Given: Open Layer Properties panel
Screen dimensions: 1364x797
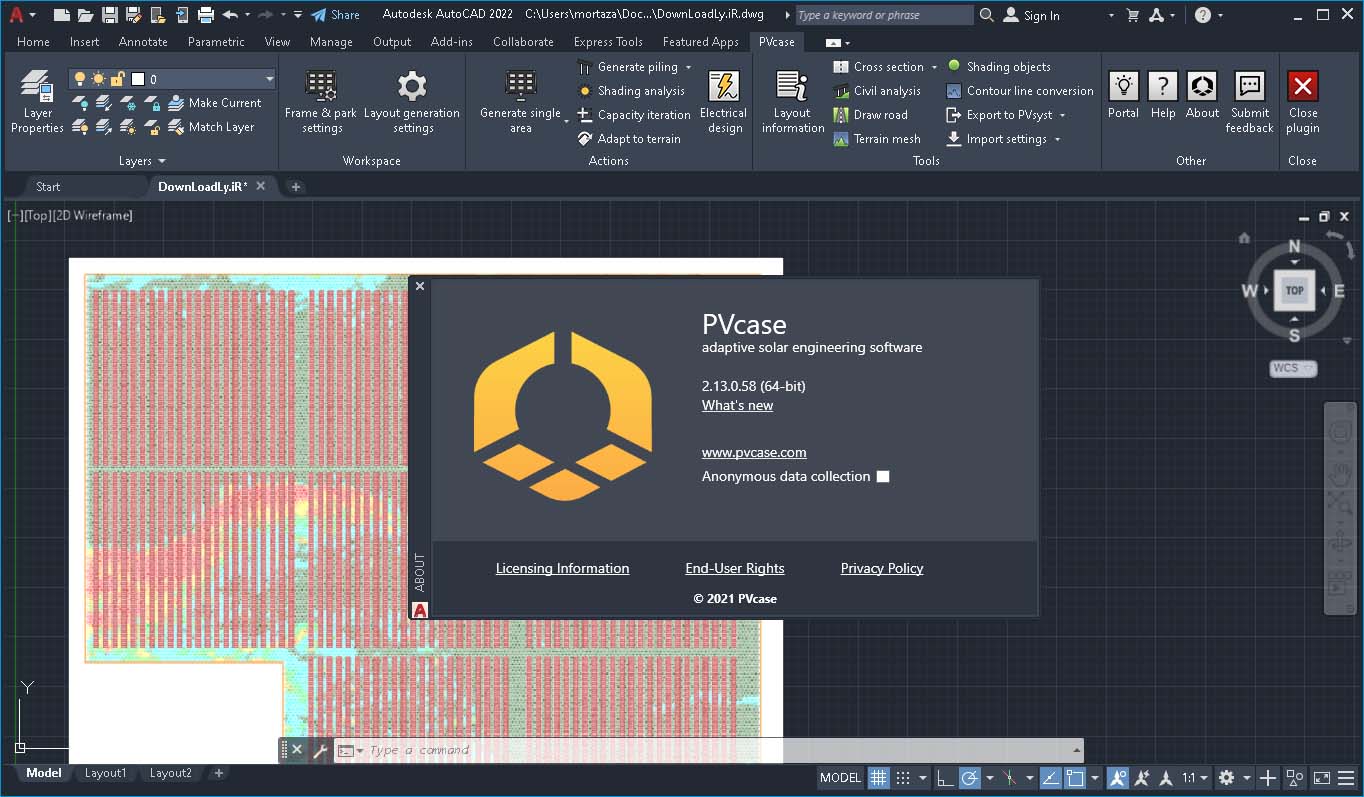Looking at the screenshot, I should [37, 101].
